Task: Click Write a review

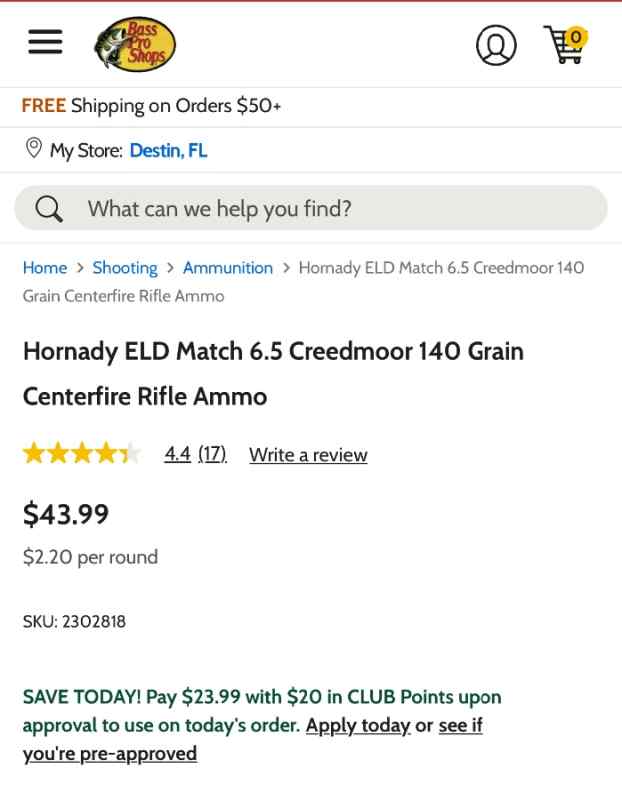Action: click(x=308, y=455)
